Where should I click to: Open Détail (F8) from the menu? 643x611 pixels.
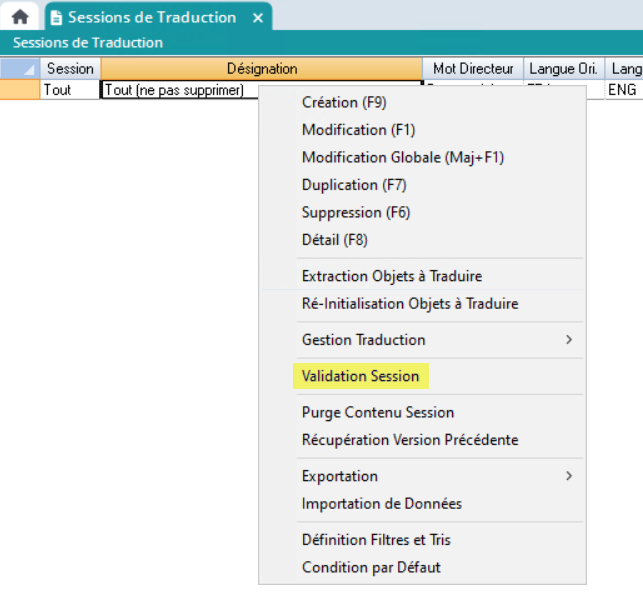(334, 240)
